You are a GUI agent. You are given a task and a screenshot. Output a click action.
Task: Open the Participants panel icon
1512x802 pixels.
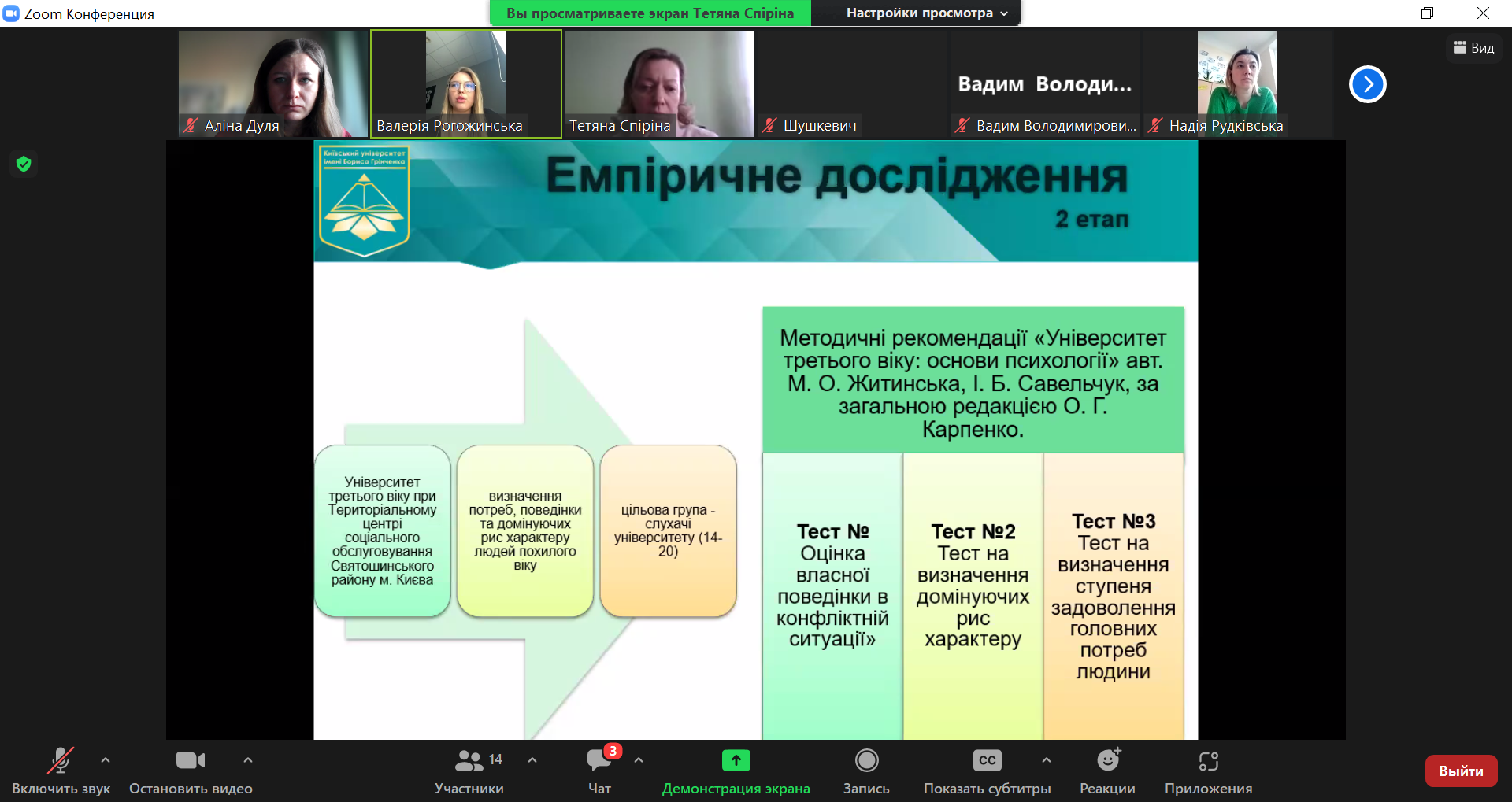(x=469, y=761)
